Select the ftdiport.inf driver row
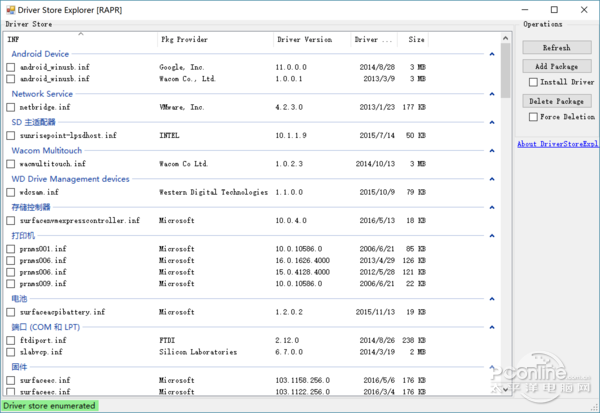 pos(44,341)
